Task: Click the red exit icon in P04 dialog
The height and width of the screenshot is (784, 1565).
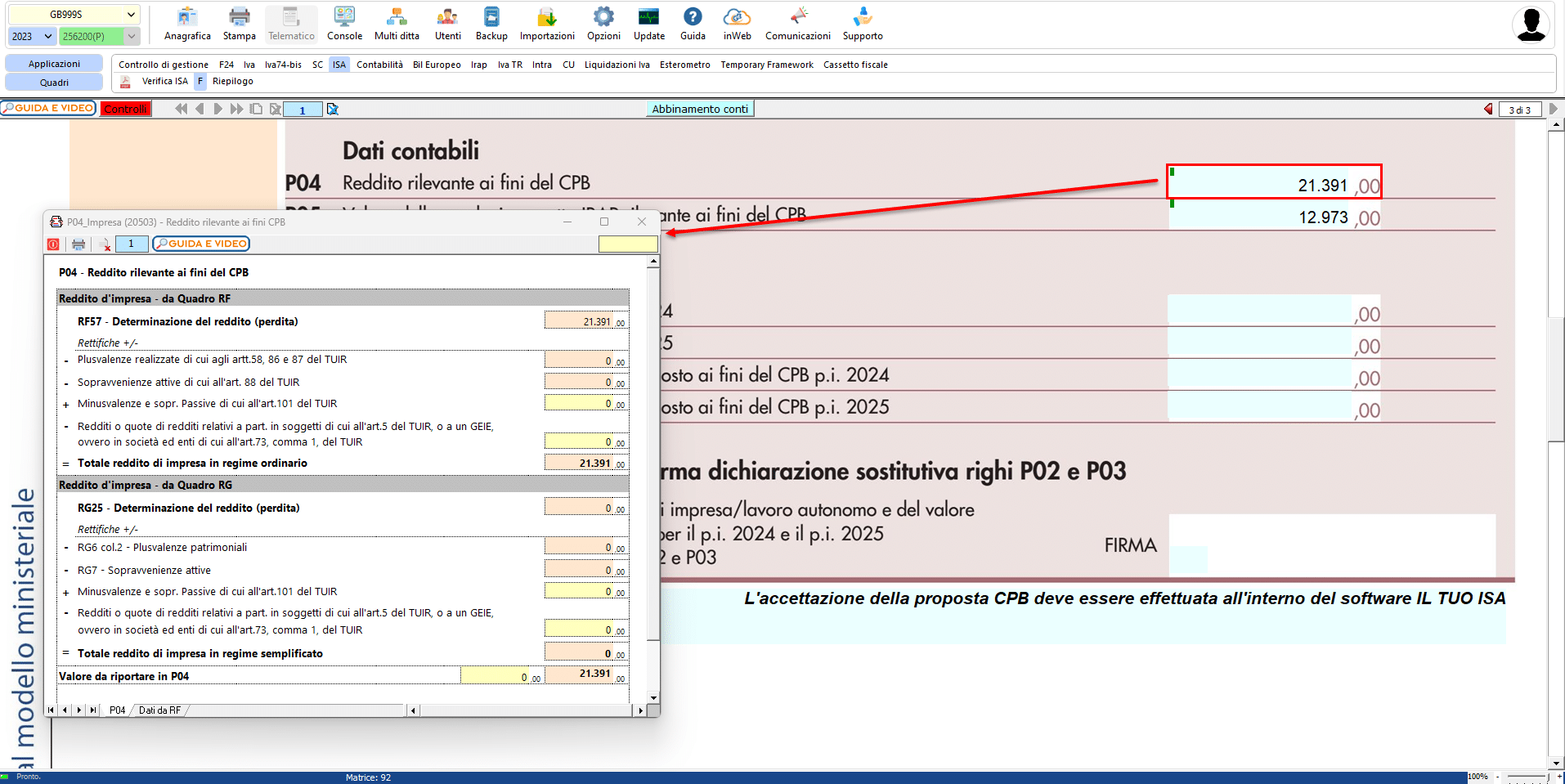Action: pyautogui.click(x=53, y=244)
